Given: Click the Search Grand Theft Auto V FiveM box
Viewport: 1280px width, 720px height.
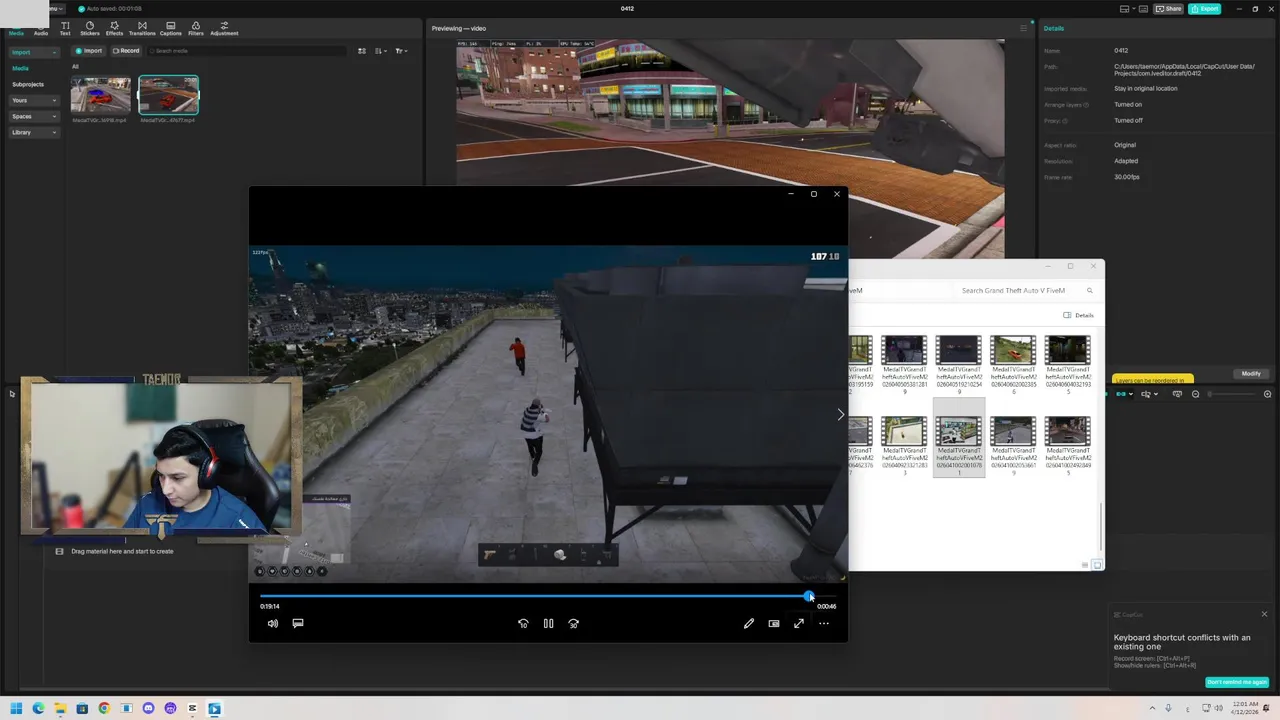Looking at the screenshot, I should tap(1024, 291).
